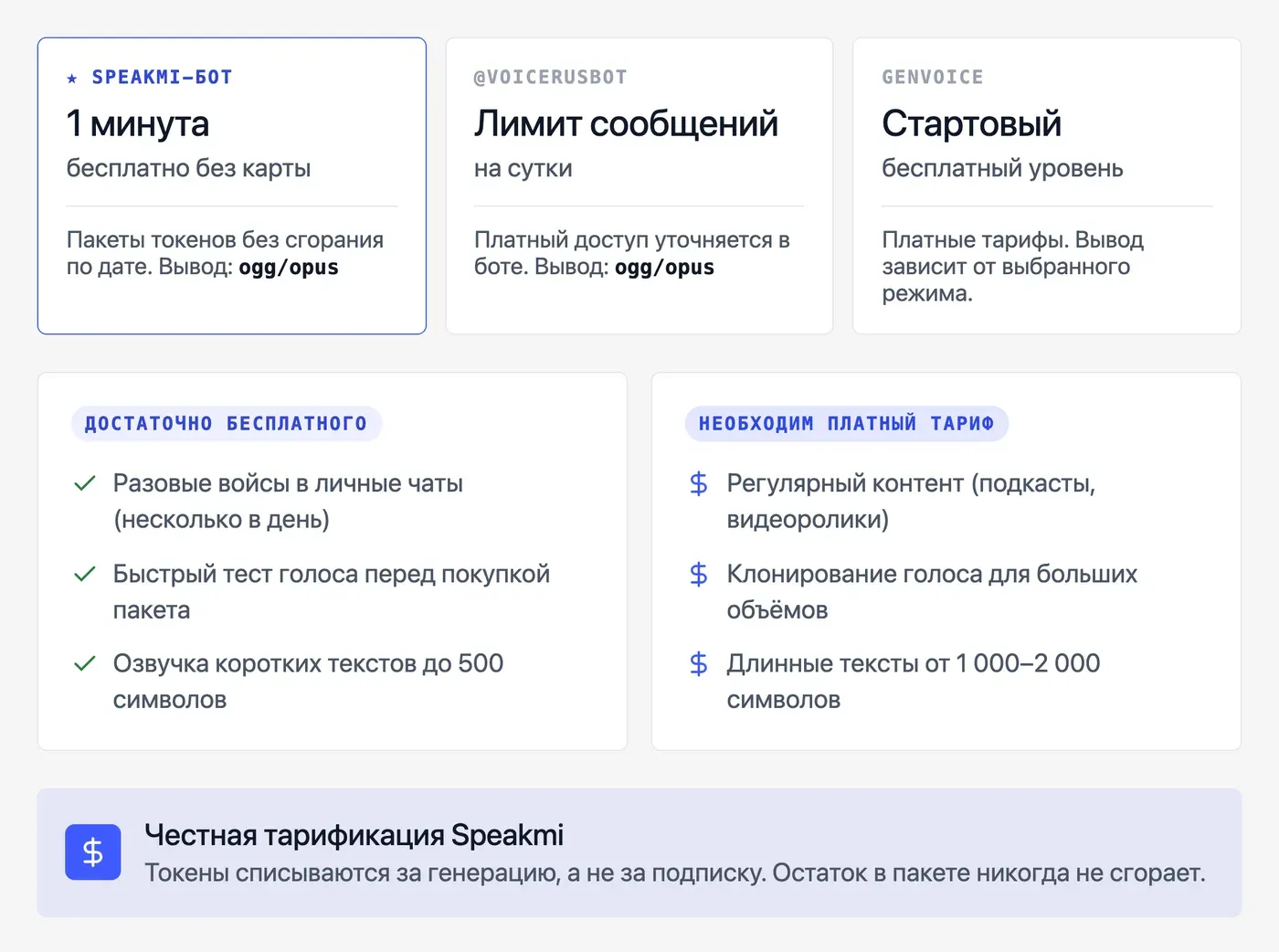Click the item Озвучка коротких текстов до 500
Viewport: 1279px width, 952px height.
coord(308,682)
